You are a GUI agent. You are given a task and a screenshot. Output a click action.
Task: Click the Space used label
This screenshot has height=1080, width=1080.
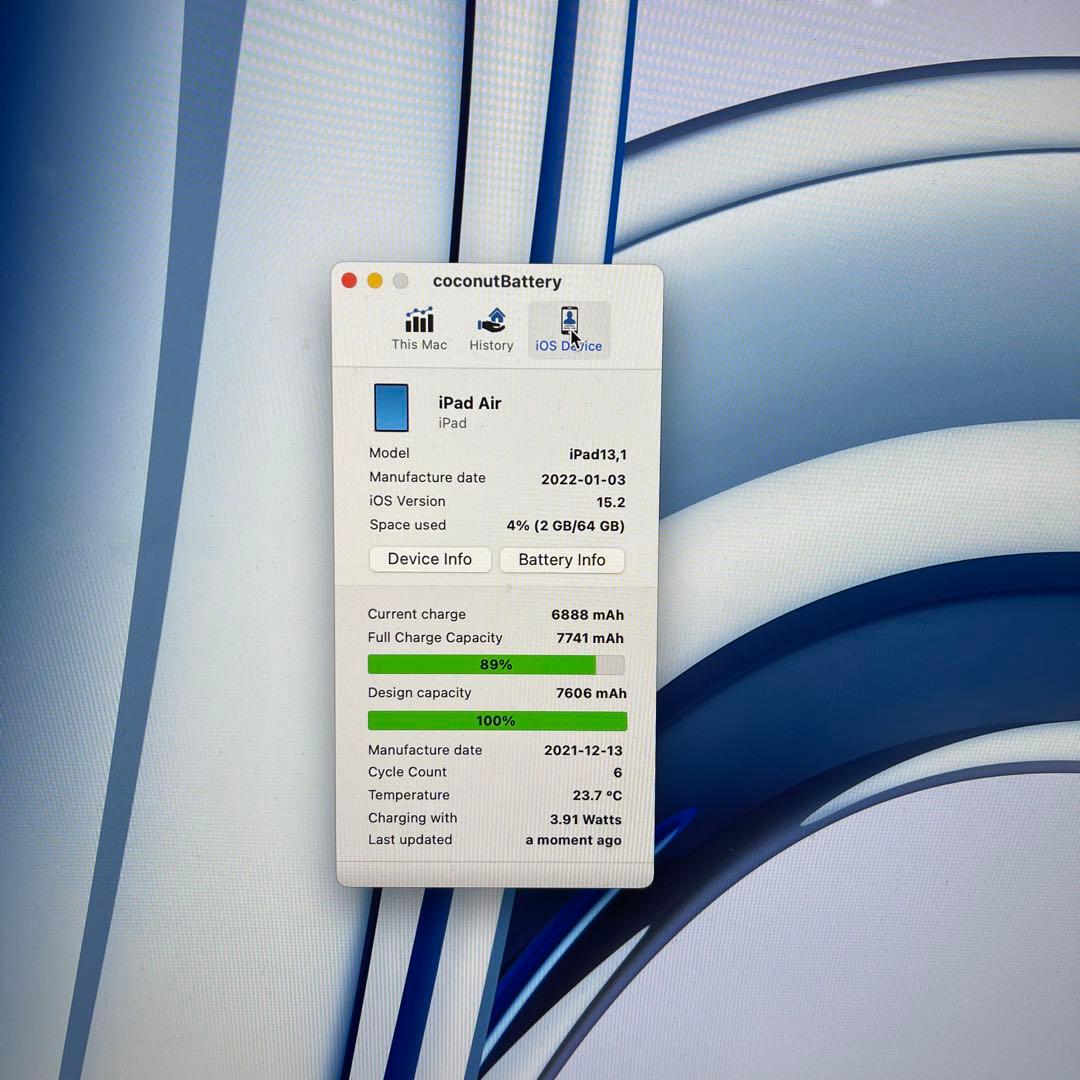408,525
